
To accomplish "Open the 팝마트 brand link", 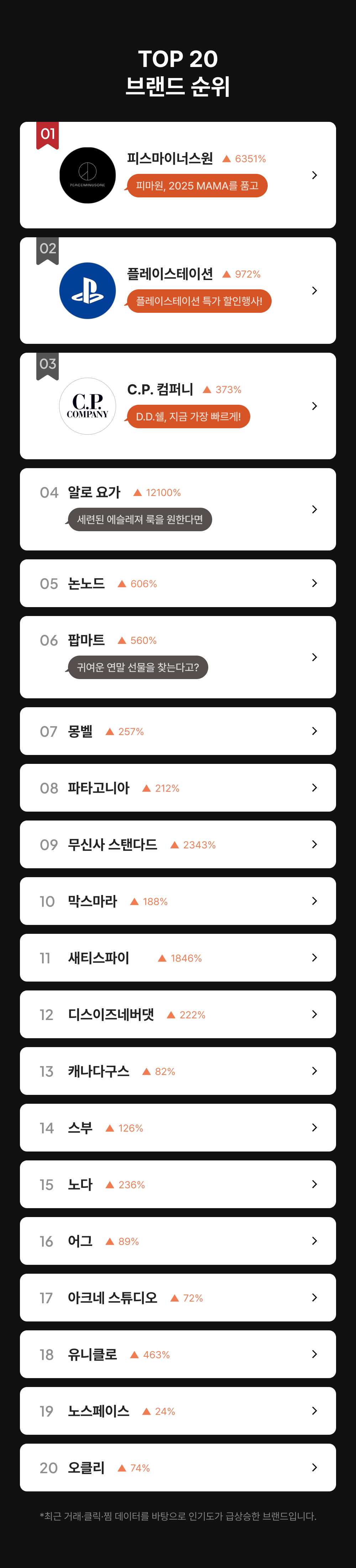I will coord(87,640).
